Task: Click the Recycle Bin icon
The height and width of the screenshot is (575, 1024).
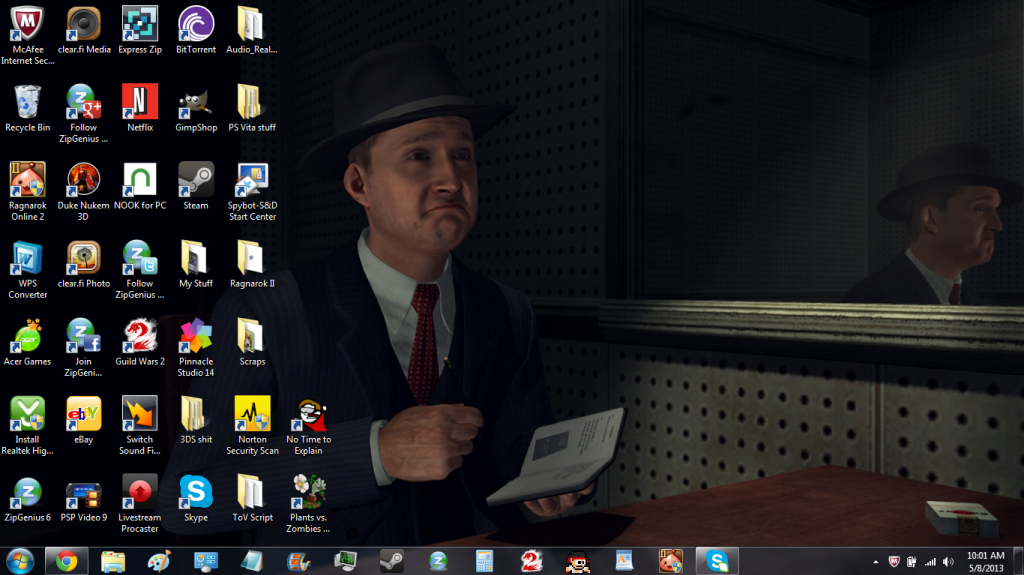Action: pos(27,108)
